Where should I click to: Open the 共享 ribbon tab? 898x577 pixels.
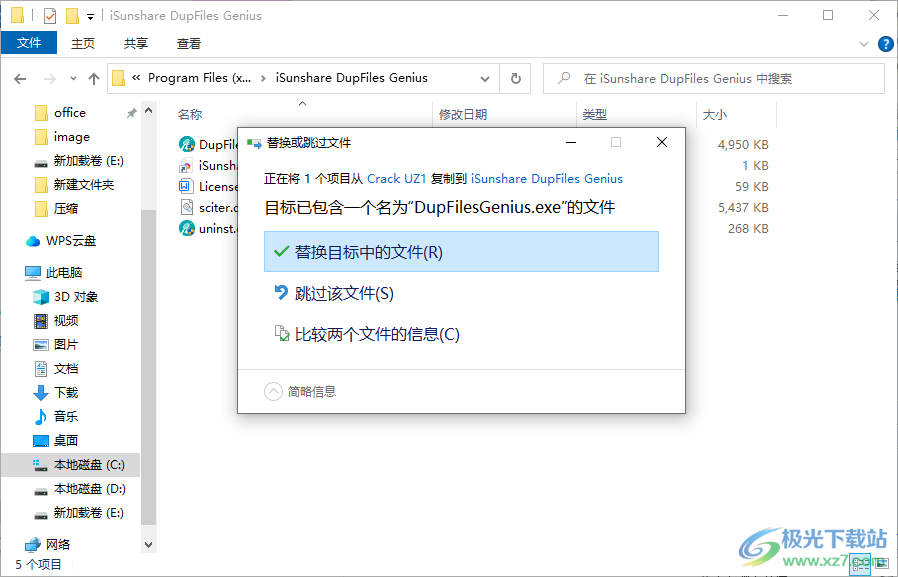click(136, 43)
